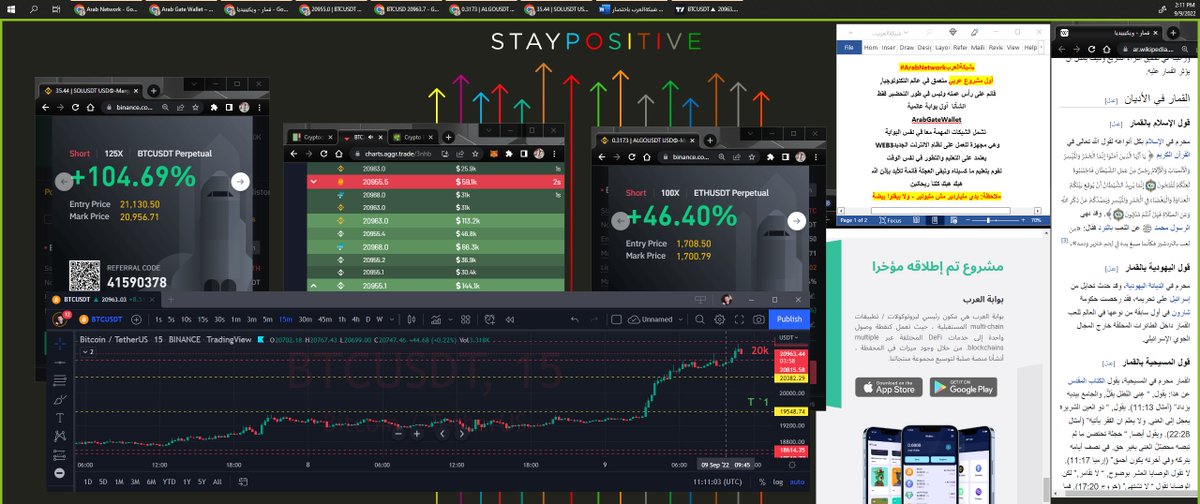
Task: Select the Fib retracement tool in TradingView
Action: tap(60, 381)
